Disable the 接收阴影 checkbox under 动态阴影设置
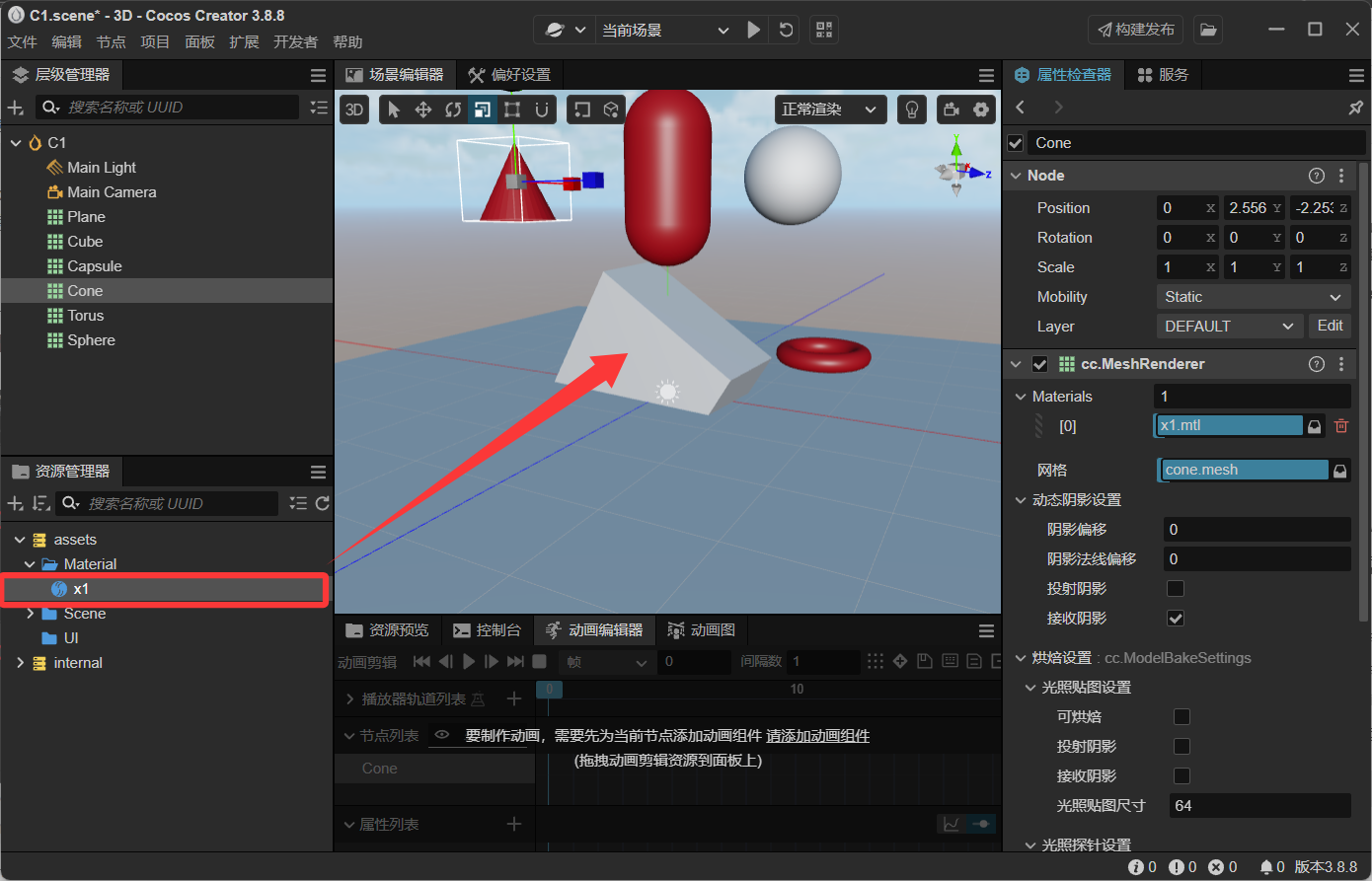Viewport: 1372px width, 881px height. click(1176, 619)
